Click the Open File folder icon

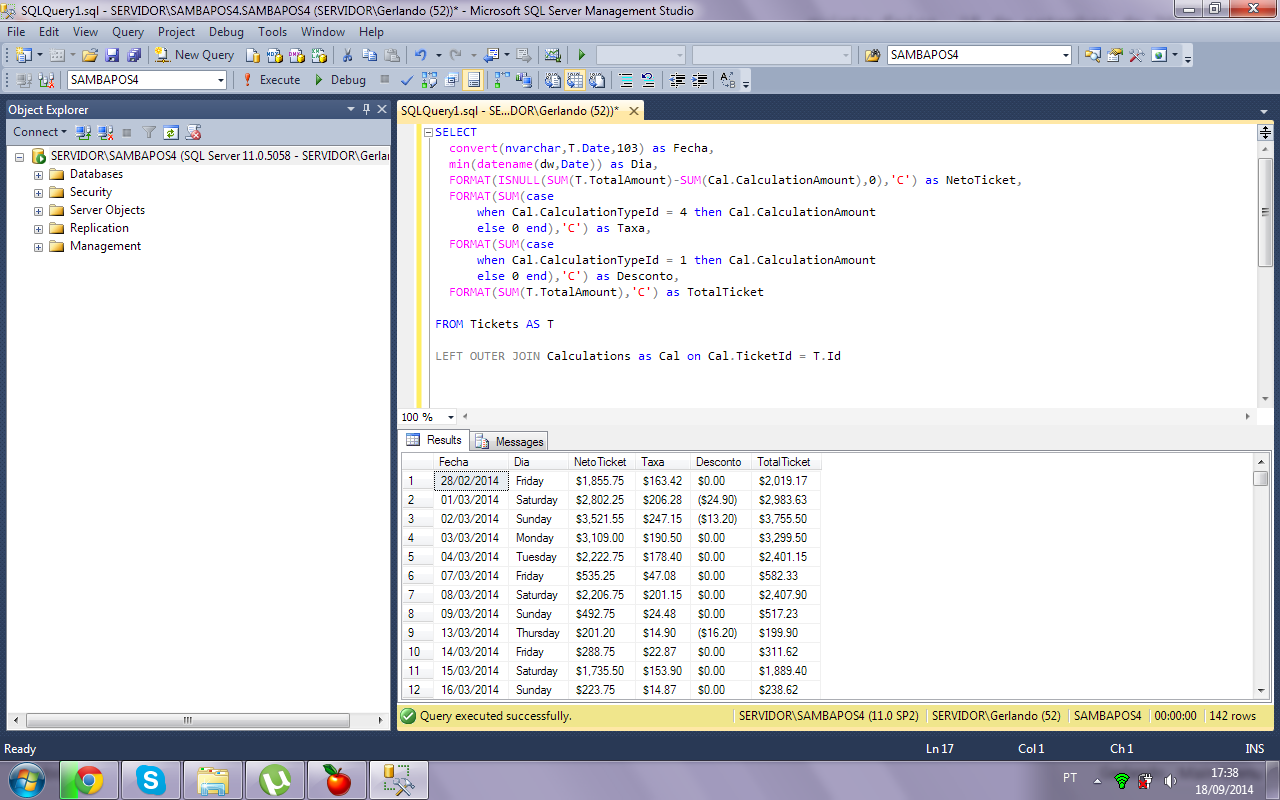(90, 55)
